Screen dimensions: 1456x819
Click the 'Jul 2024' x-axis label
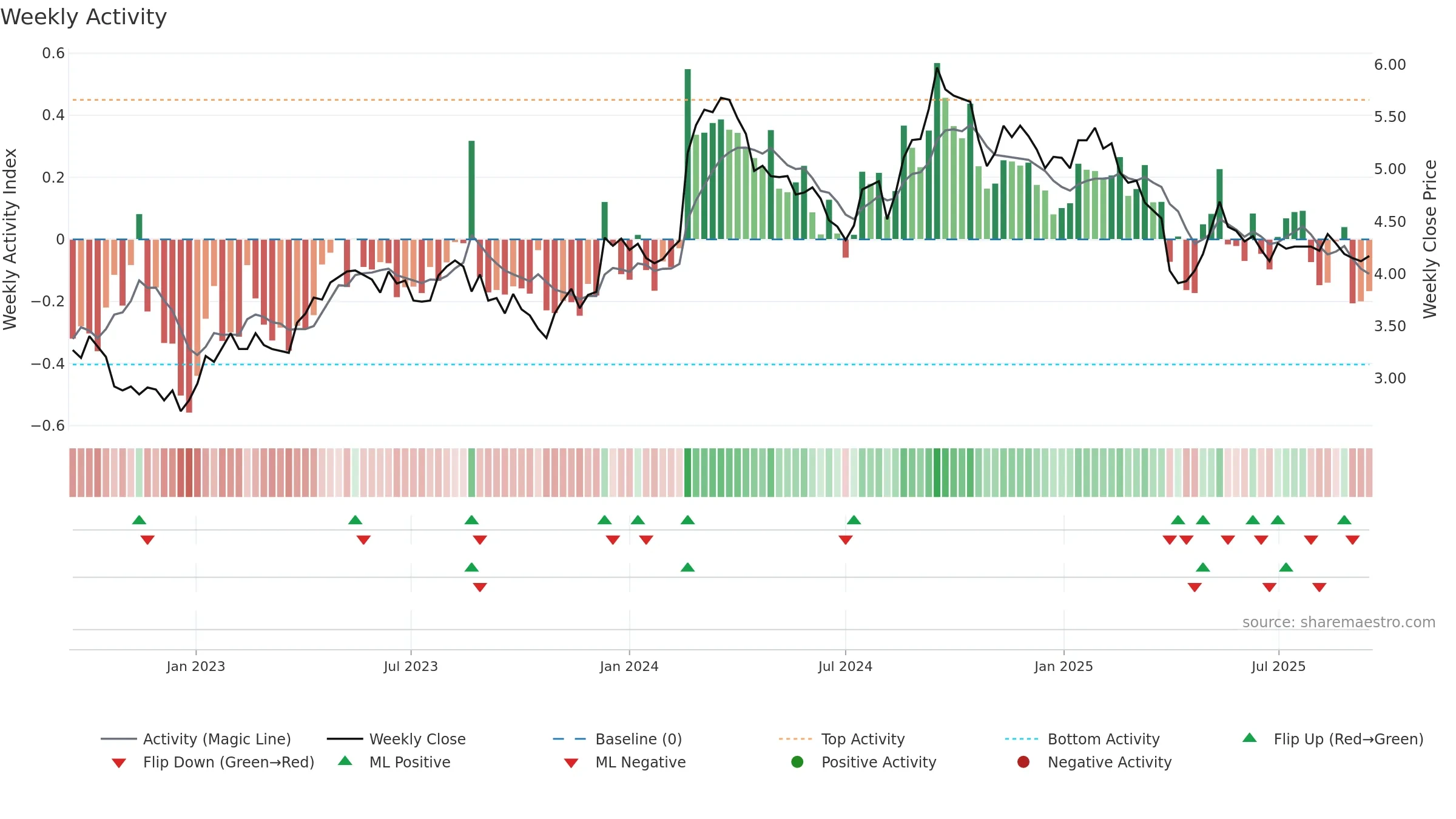[845, 666]
